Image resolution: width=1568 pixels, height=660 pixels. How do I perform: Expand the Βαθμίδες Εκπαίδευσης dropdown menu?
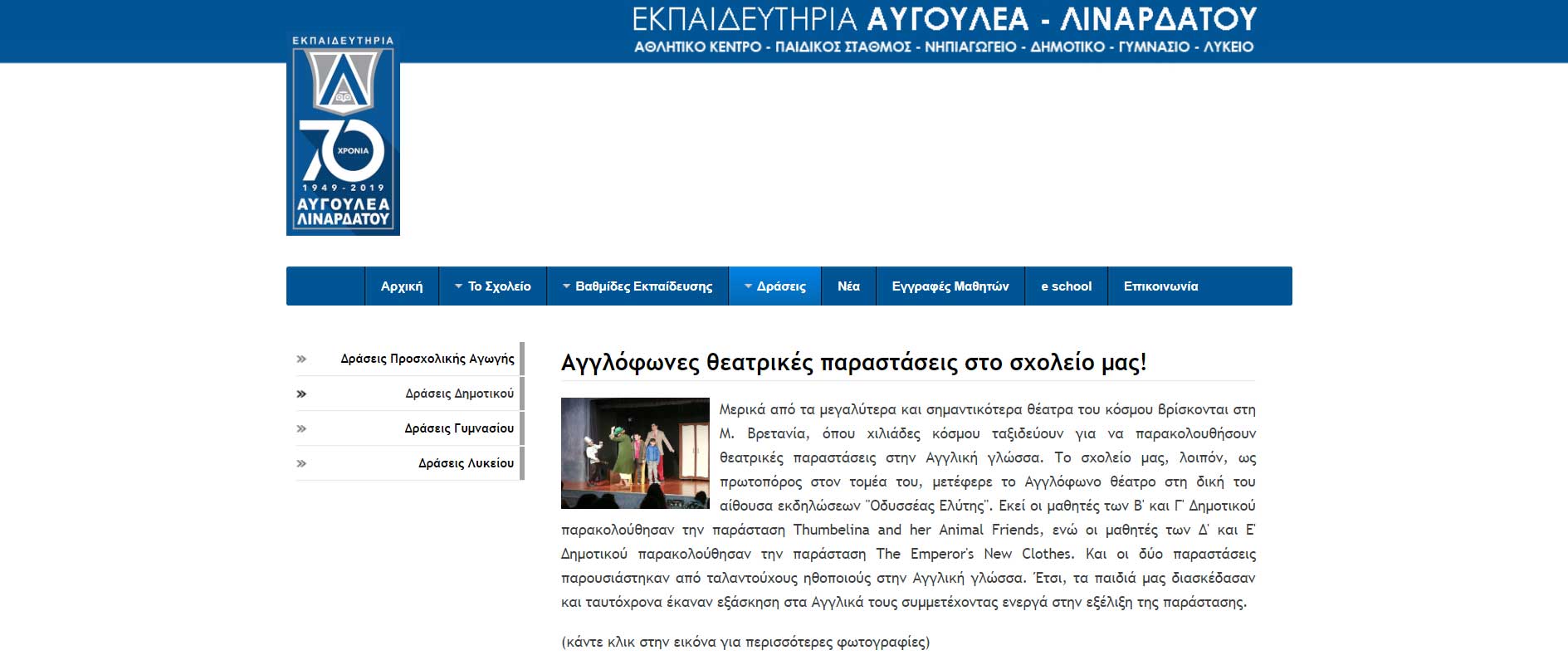[637, 286]
